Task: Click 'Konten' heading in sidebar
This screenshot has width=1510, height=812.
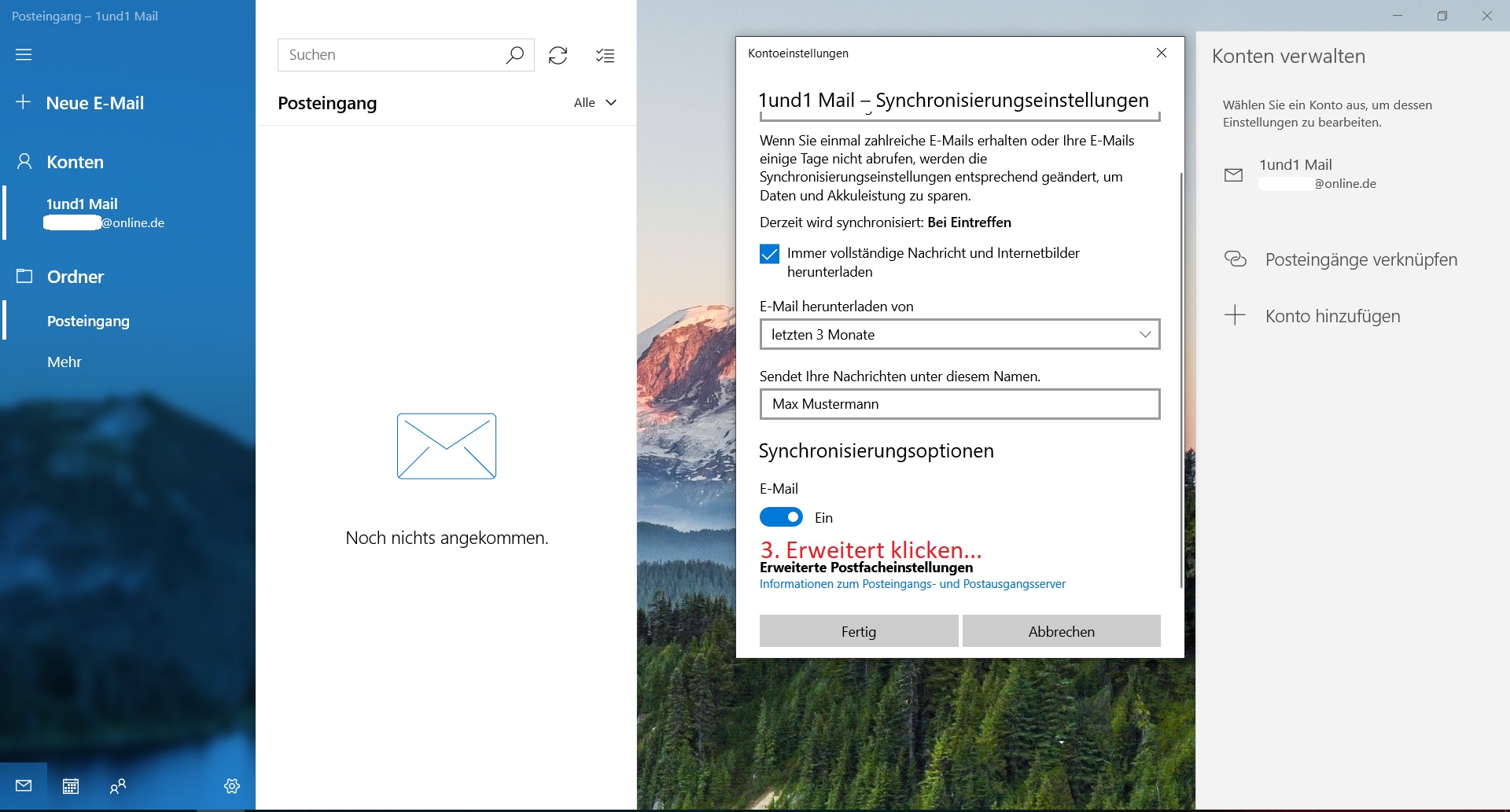Action: [75, 162]
